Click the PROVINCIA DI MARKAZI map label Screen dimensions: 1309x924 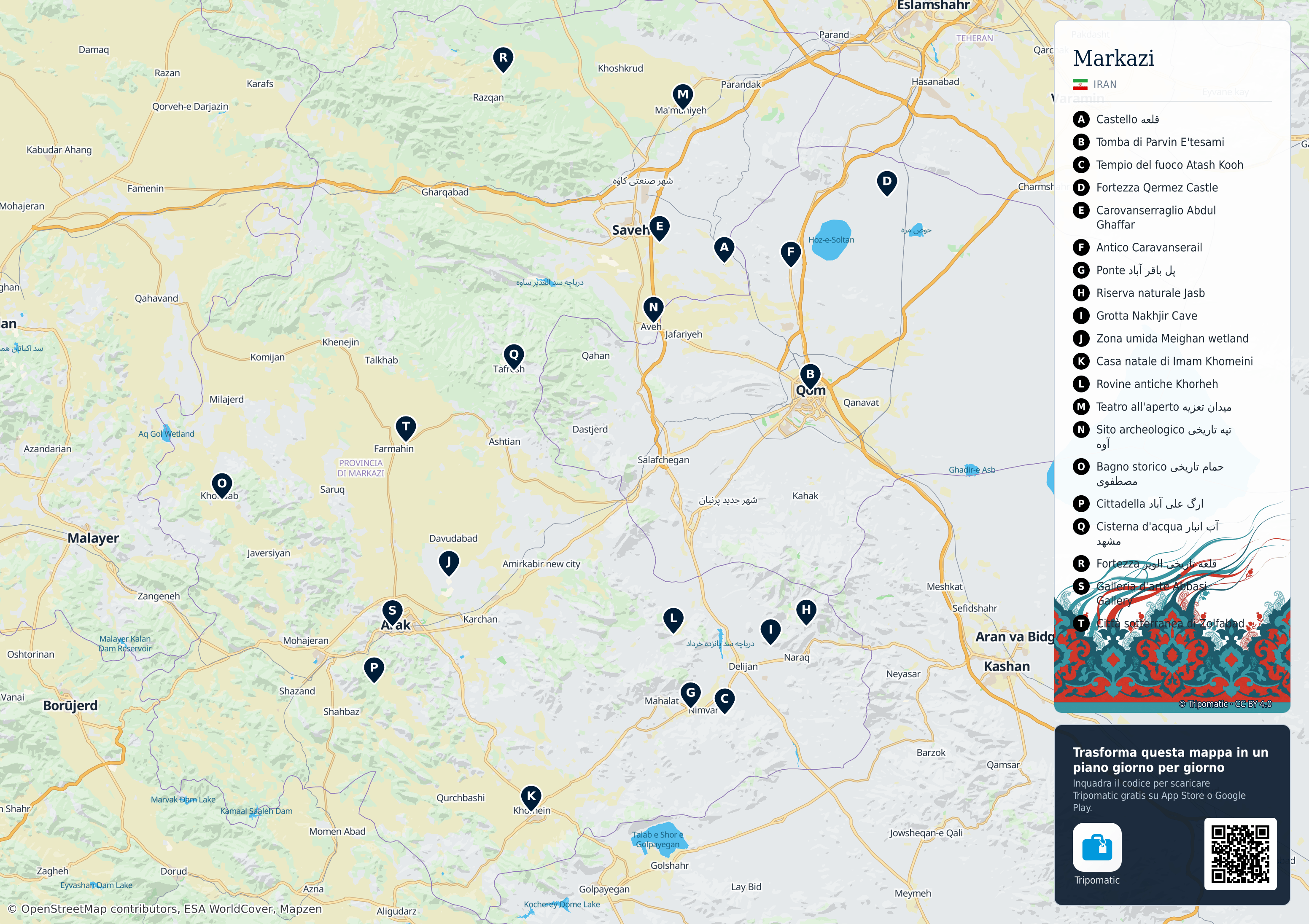[360, 468]
